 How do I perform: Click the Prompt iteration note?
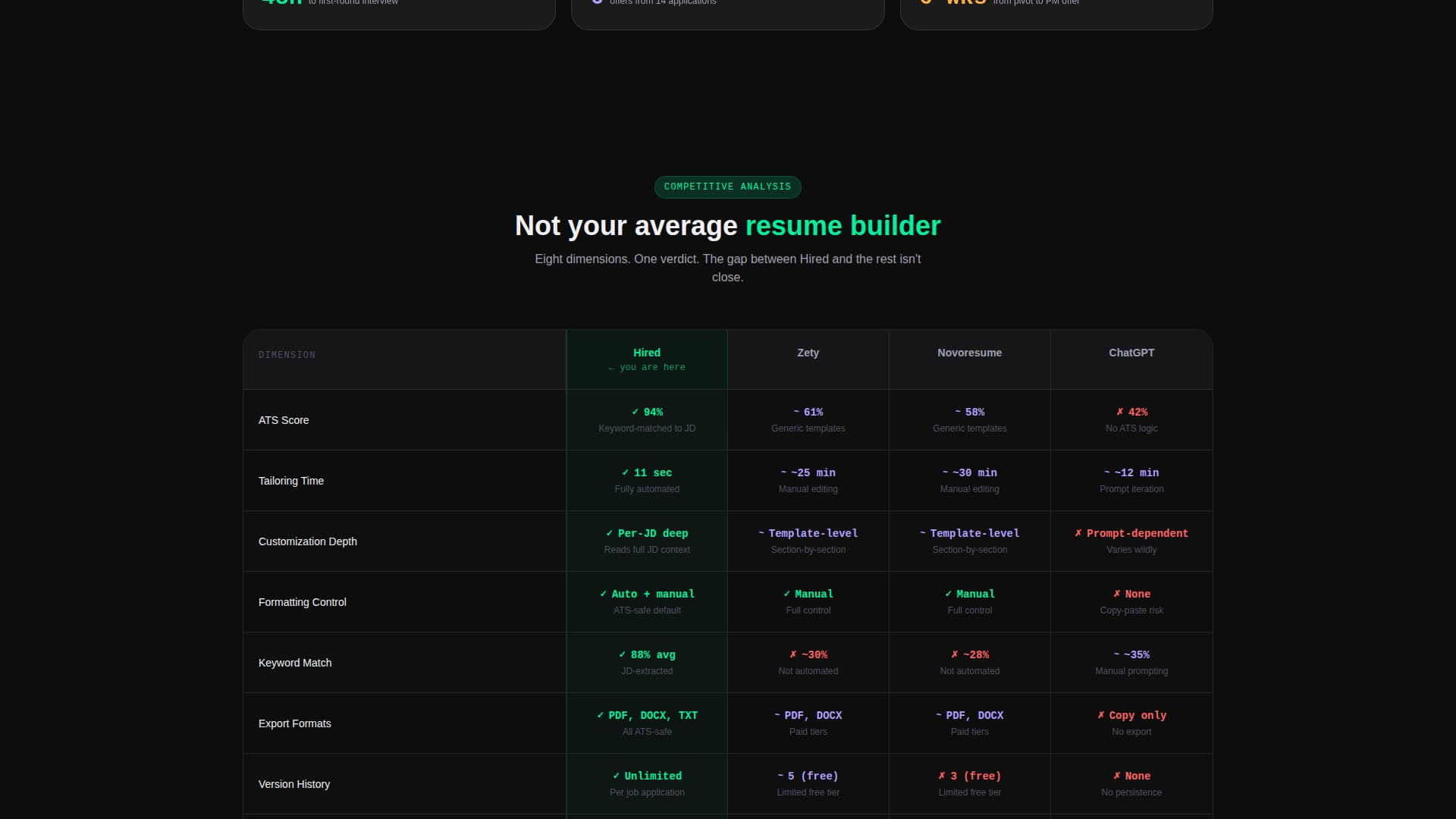coord(1131,489)
